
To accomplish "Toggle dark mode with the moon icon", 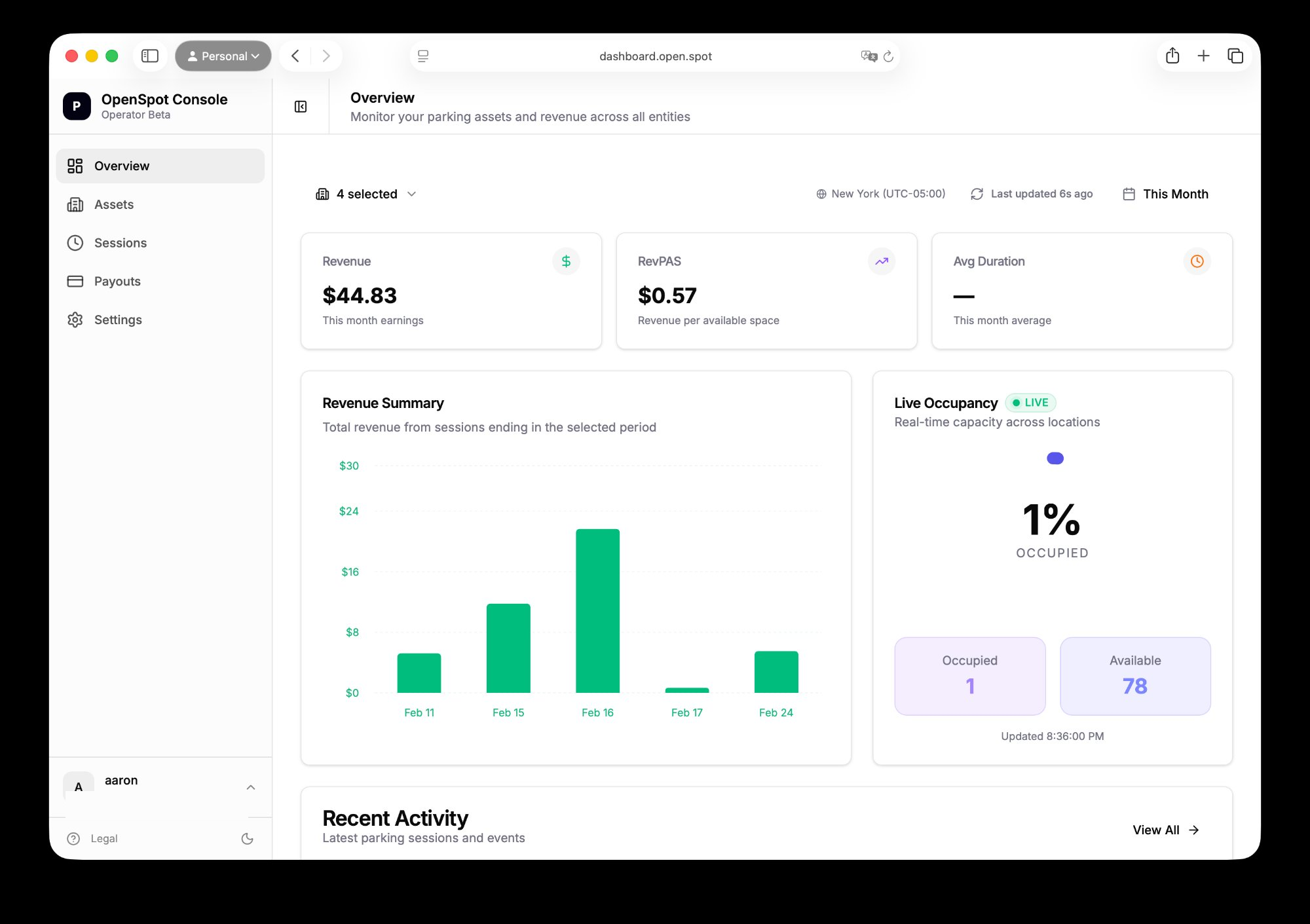I will (x=247, y=839).
